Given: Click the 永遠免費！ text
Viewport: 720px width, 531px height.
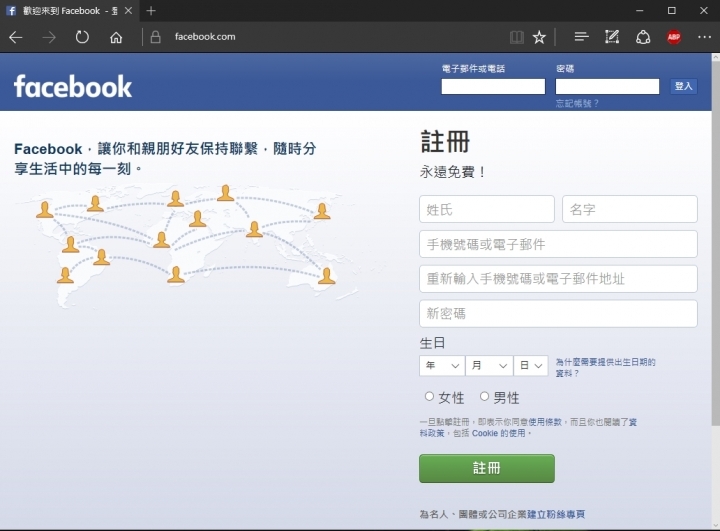Looking at the screenshot, I should pyautogui.click(x=453, y=172).
